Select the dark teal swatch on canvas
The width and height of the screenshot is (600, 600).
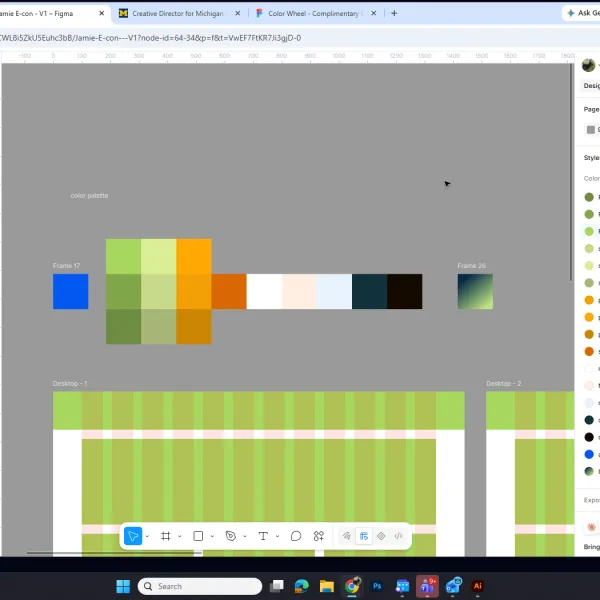pyautogui.click(x=370, y=291)
